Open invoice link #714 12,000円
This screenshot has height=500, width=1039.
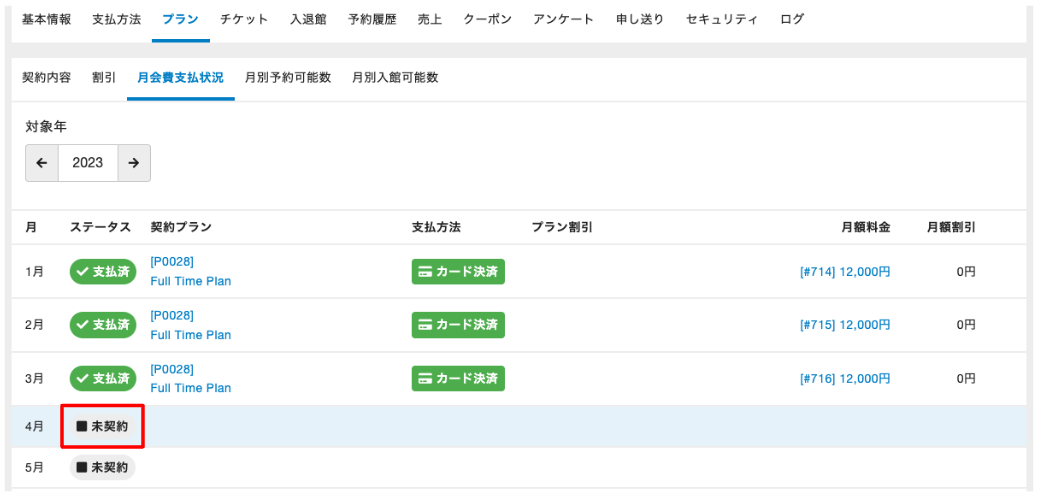point(845,271)
